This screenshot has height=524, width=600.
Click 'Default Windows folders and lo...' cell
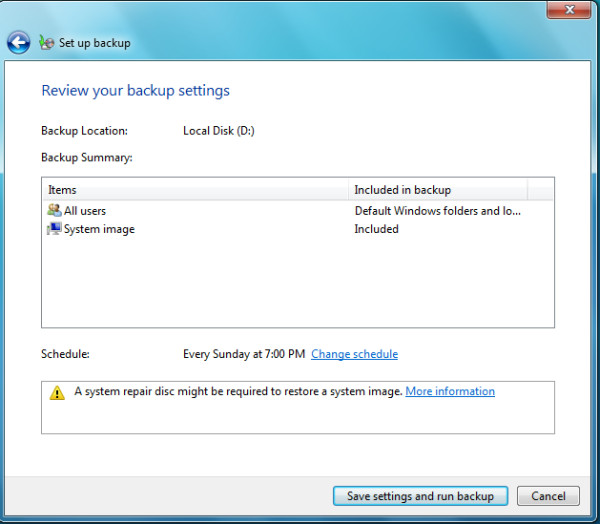pos(438,211)
